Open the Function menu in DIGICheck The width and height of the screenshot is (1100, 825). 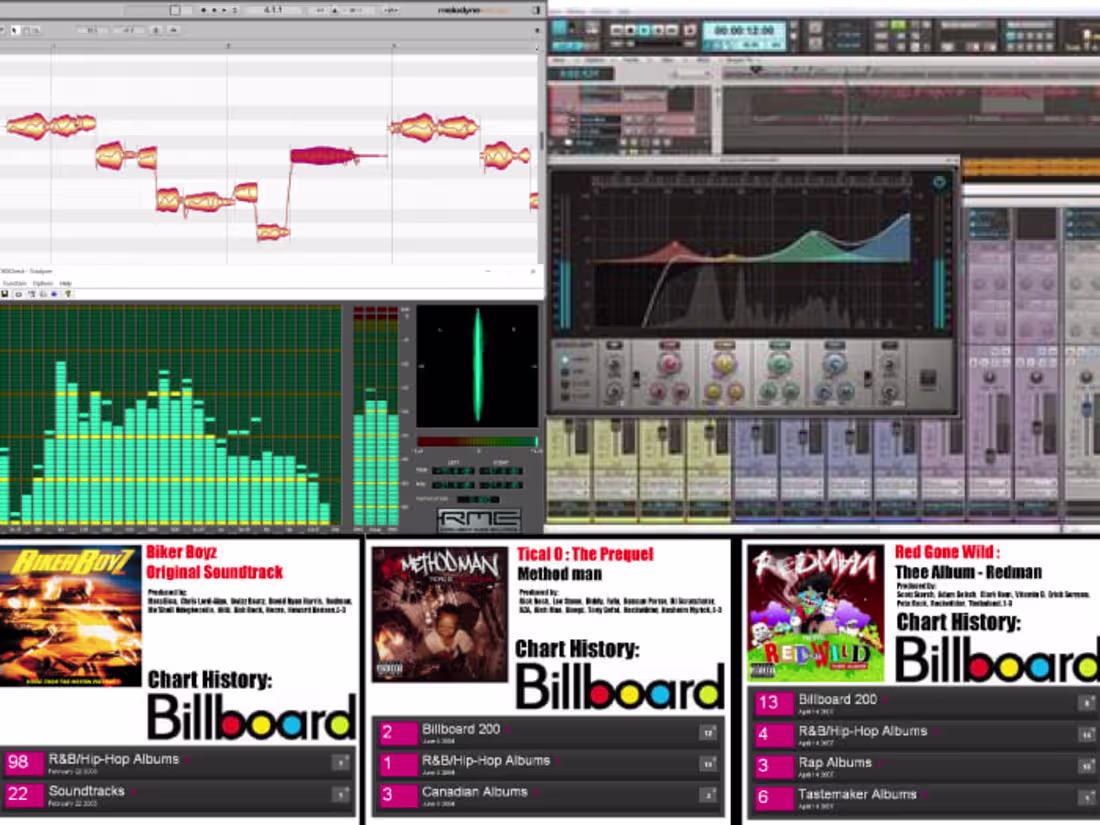pos(15,285)
